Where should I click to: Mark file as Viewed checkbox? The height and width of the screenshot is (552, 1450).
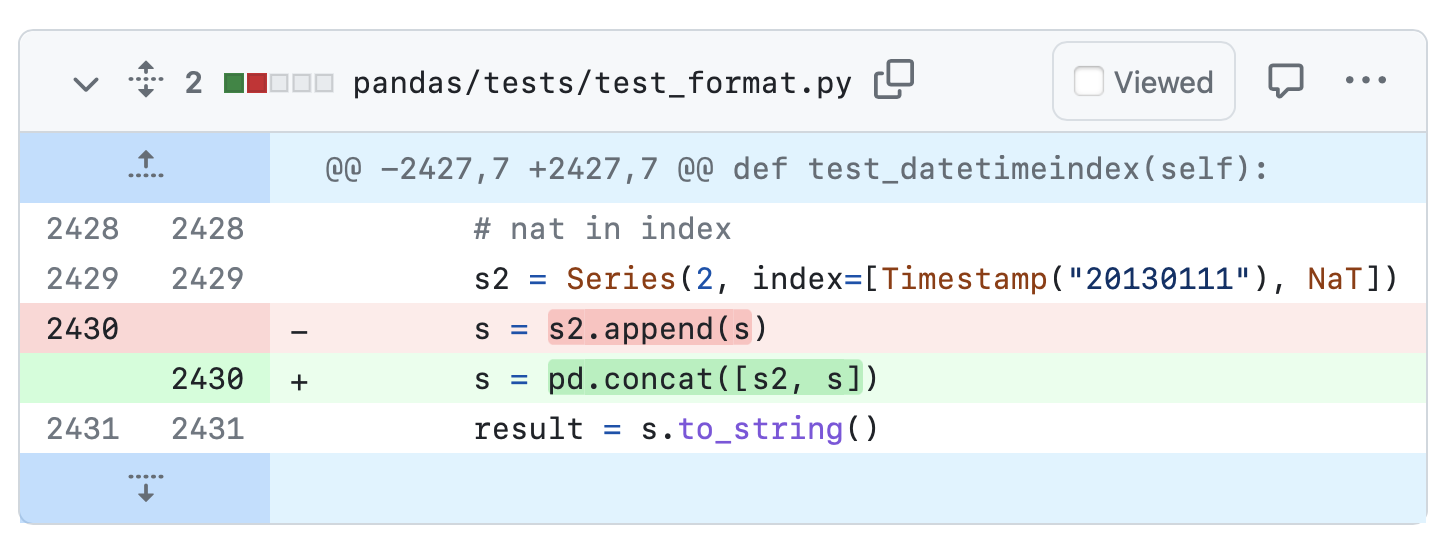(x=1088, y=81)
